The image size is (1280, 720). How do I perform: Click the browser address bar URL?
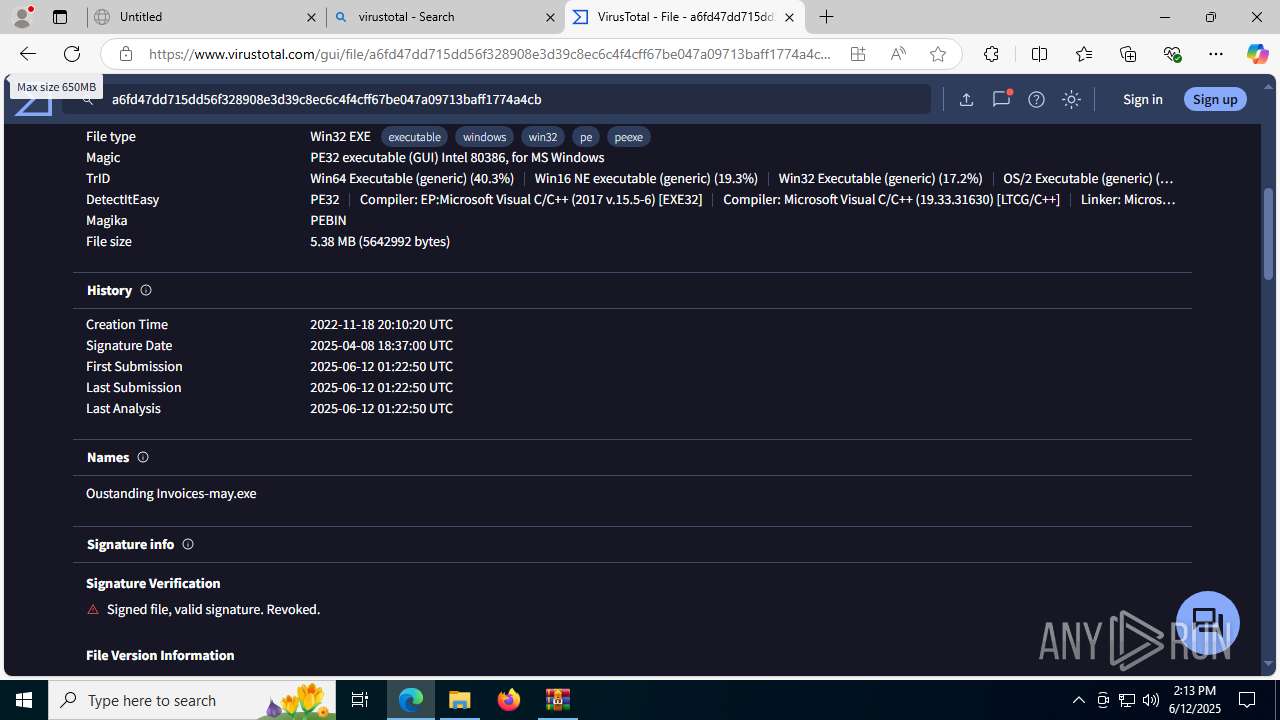(x=490, y=54)
